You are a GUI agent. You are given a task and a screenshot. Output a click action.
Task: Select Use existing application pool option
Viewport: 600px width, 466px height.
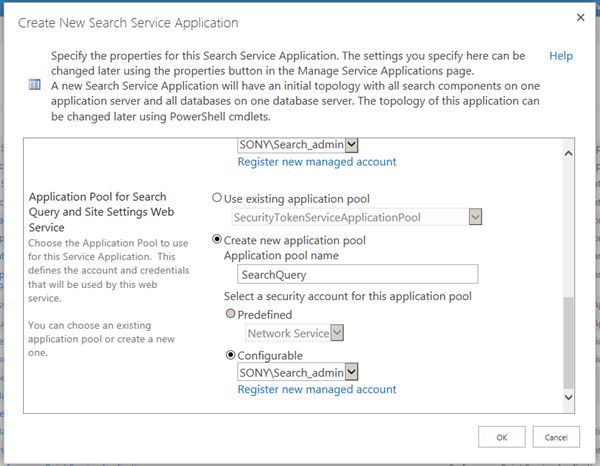click(217, 197)
